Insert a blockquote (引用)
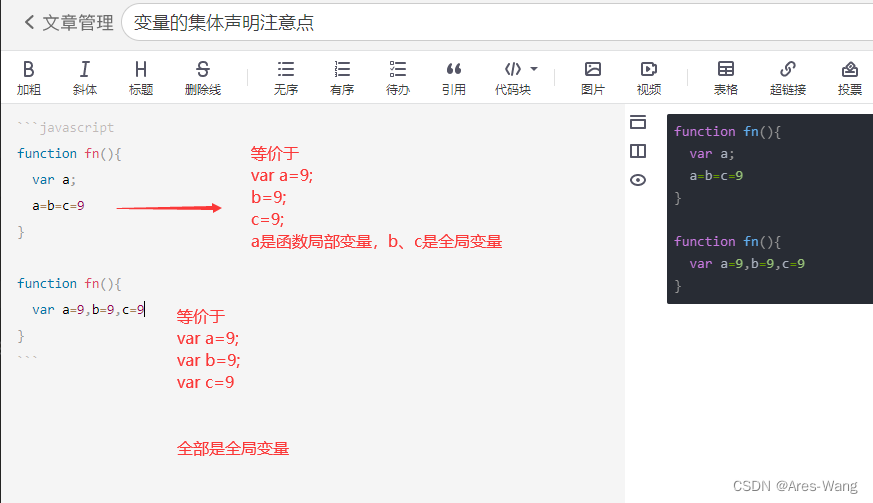 [x=454, y=77]
